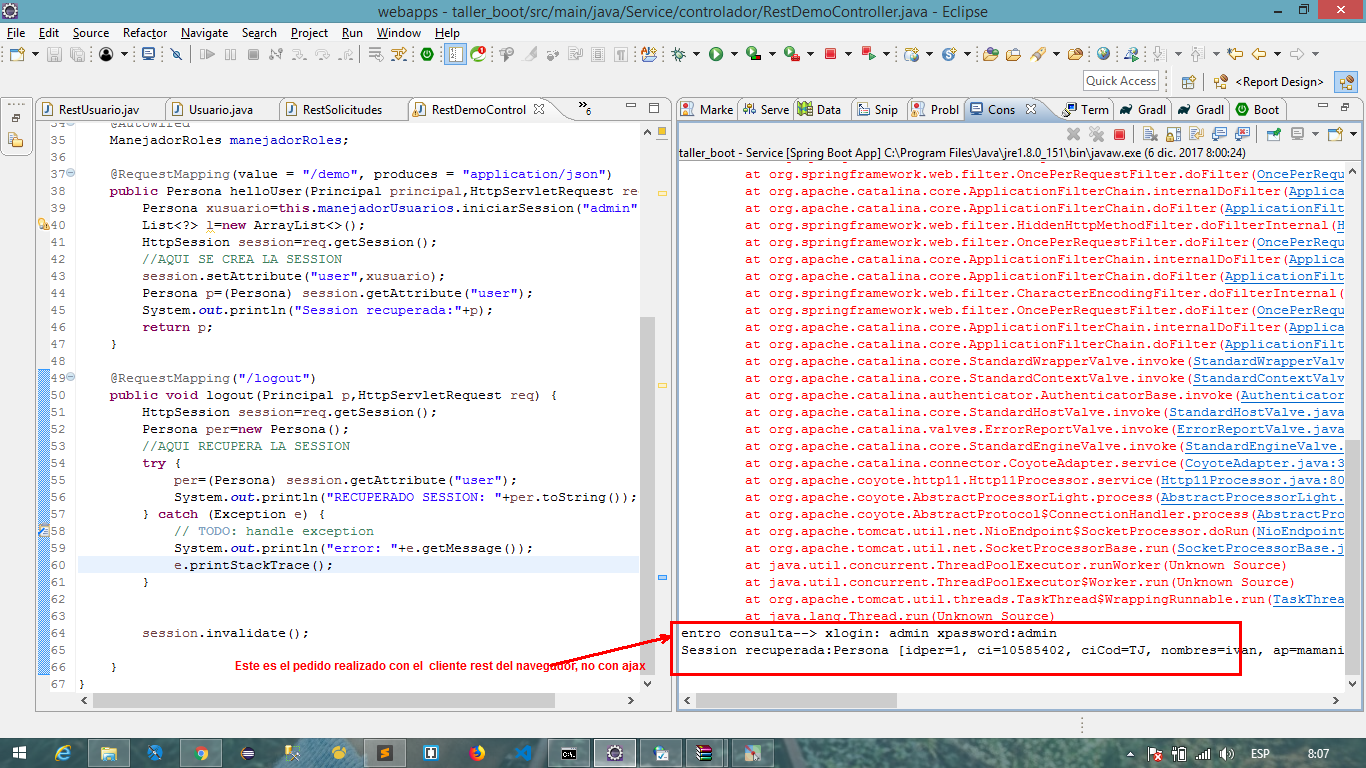Open the File menu
The width and height of the screenshot is (1366, 768).
click(16, 33)
